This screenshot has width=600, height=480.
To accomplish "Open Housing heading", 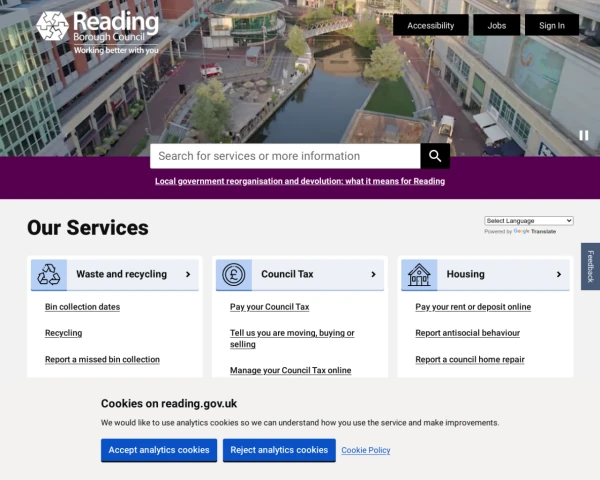I will tap(465, 274).
